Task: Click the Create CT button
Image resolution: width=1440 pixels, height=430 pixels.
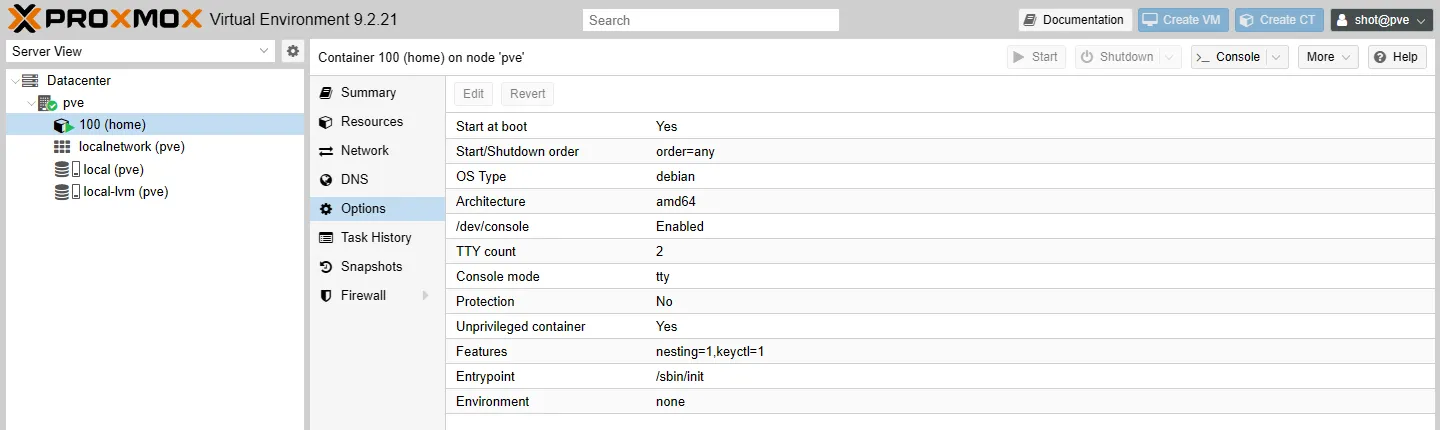Action: [x=1279, y=20]
